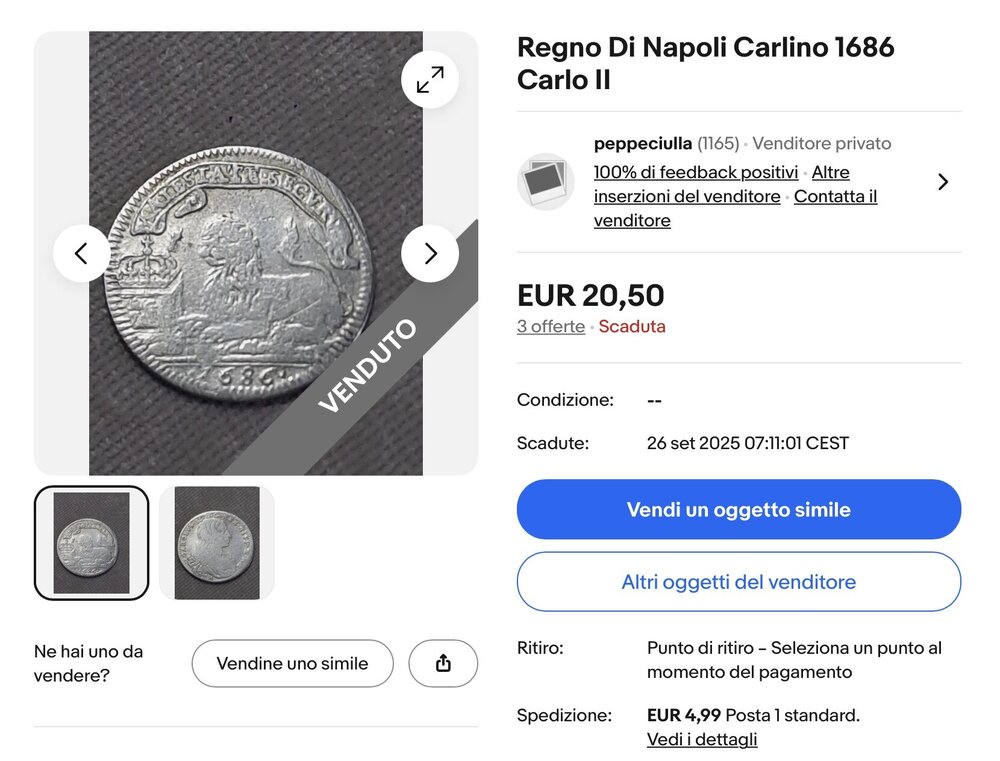Open seller details chevron arrow
This screenshot has width=1000, height=761.
[942, 182]
